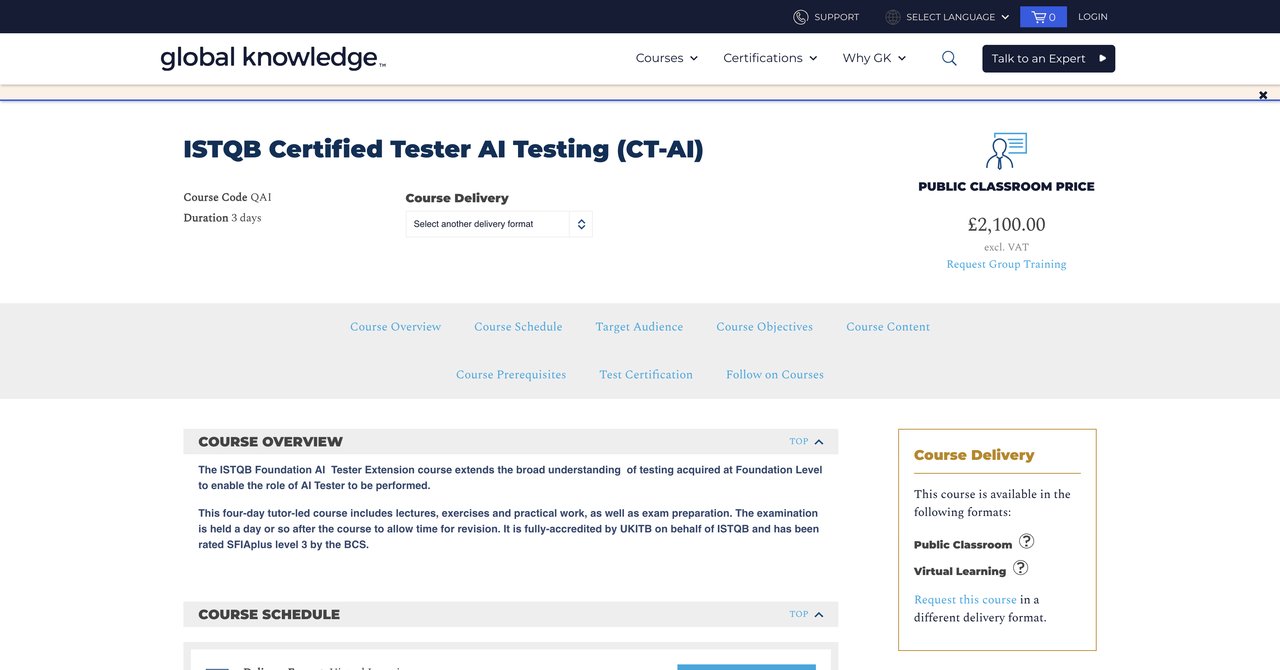Expand the Certifications menu
The width and height of the screenshot is (1280, 670).
770,58
